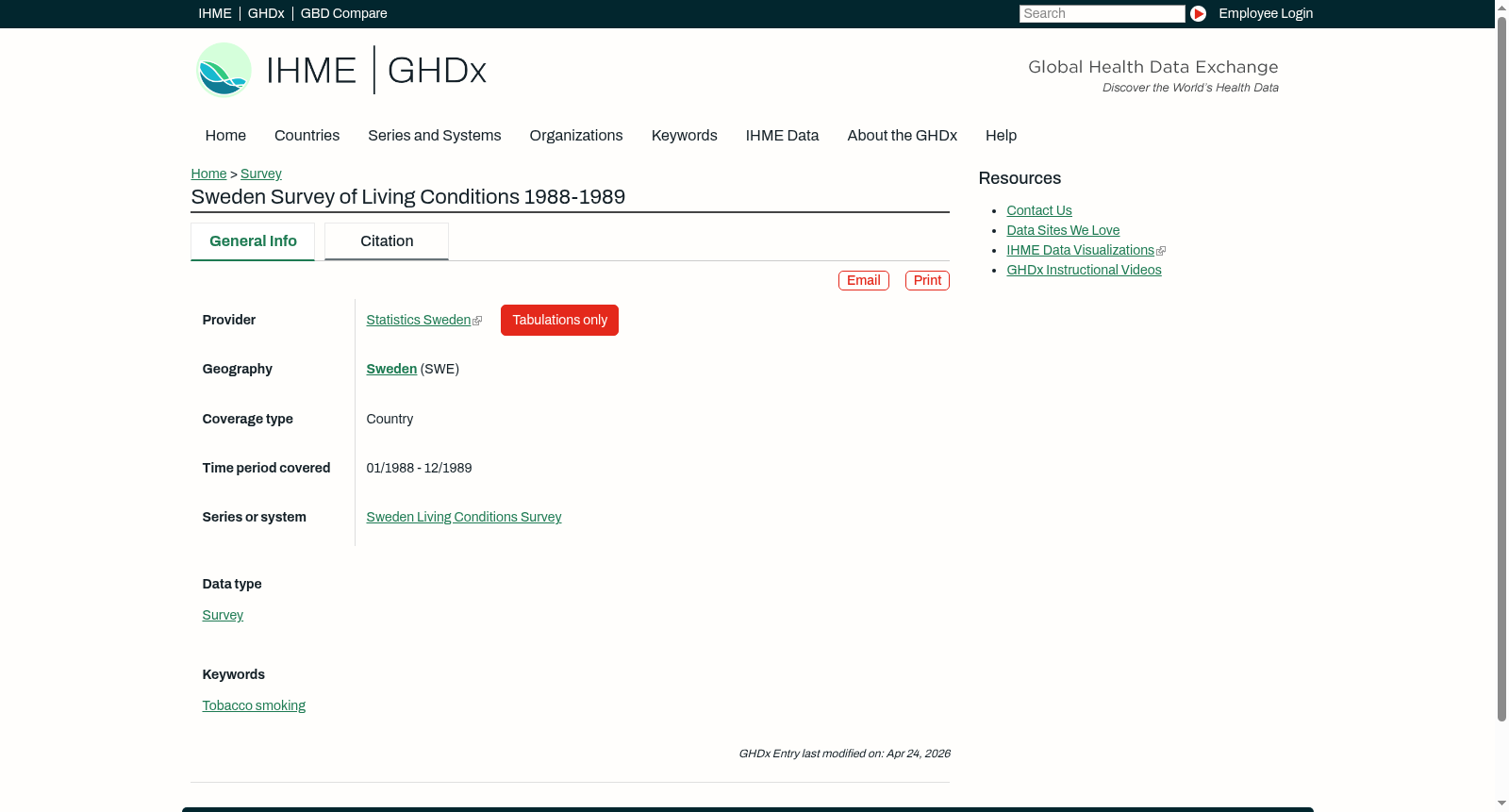
Task: Open GHDx Instructional Videos link
Action: pos(1084,271)
